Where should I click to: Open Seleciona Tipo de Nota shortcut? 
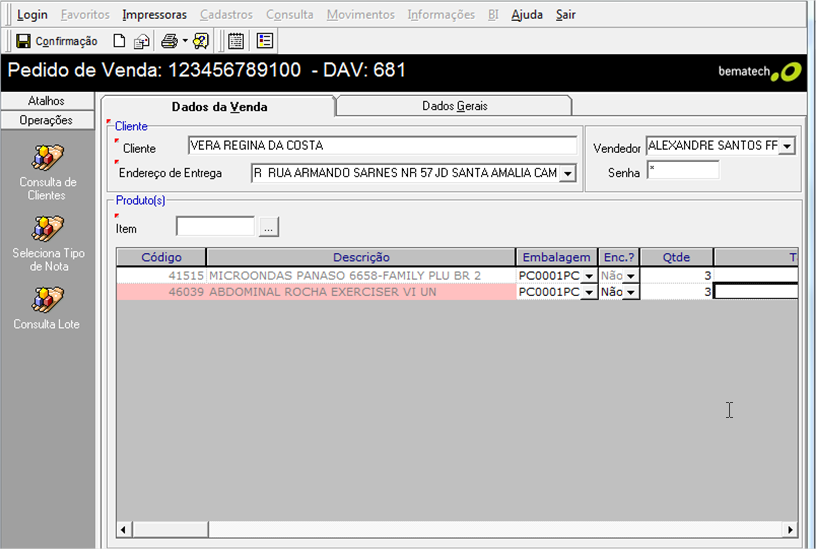tap(48, 244)
